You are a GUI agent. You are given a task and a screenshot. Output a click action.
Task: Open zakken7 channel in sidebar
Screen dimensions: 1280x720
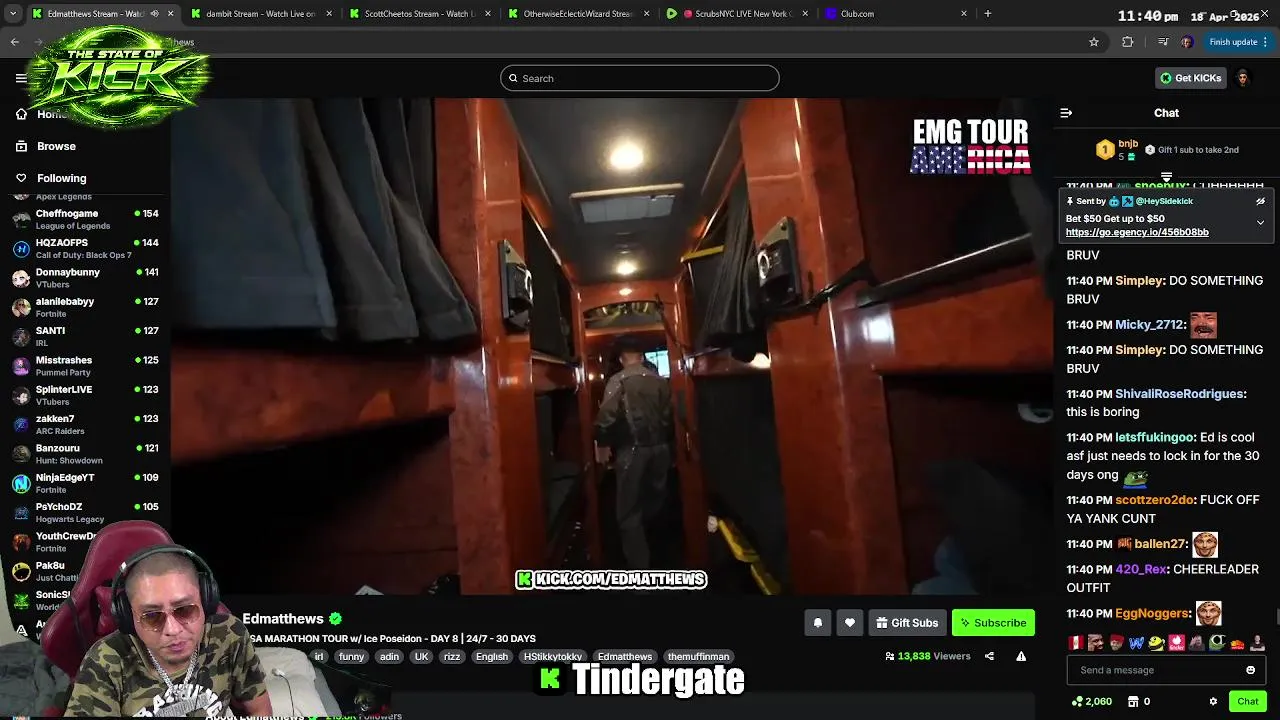pos(85,424)
